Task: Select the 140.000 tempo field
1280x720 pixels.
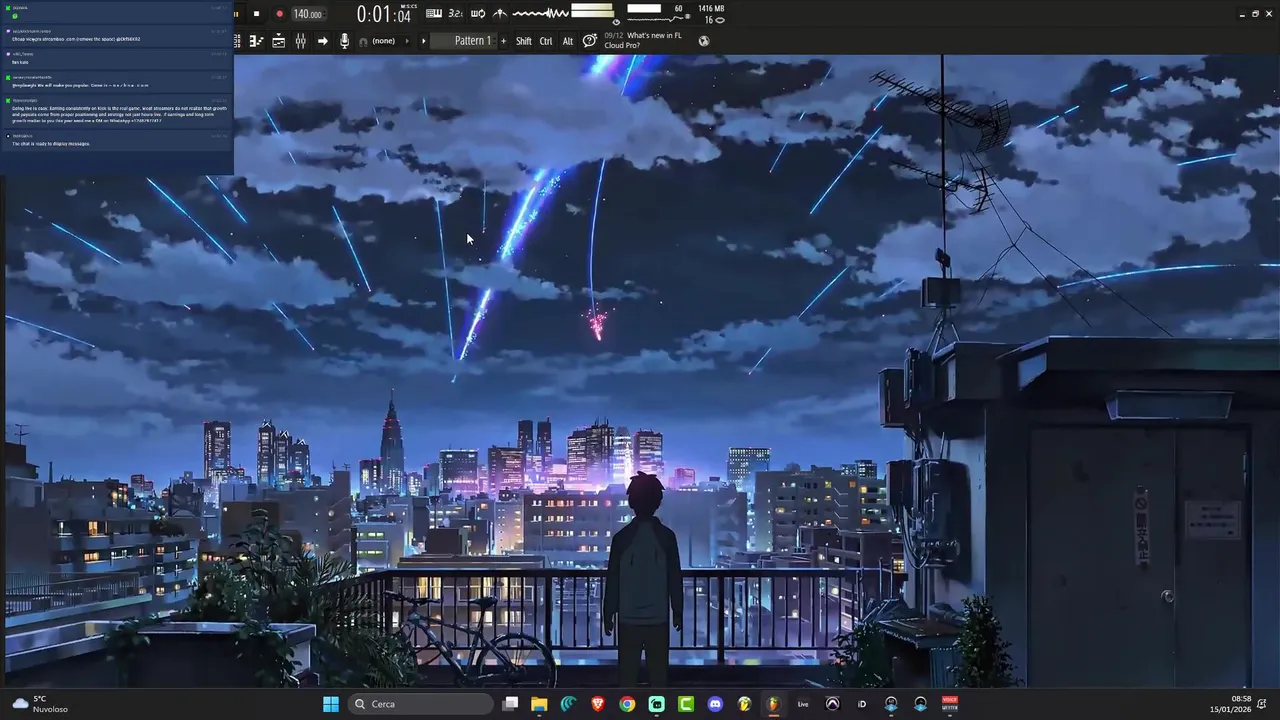Action: click(307, 14)
